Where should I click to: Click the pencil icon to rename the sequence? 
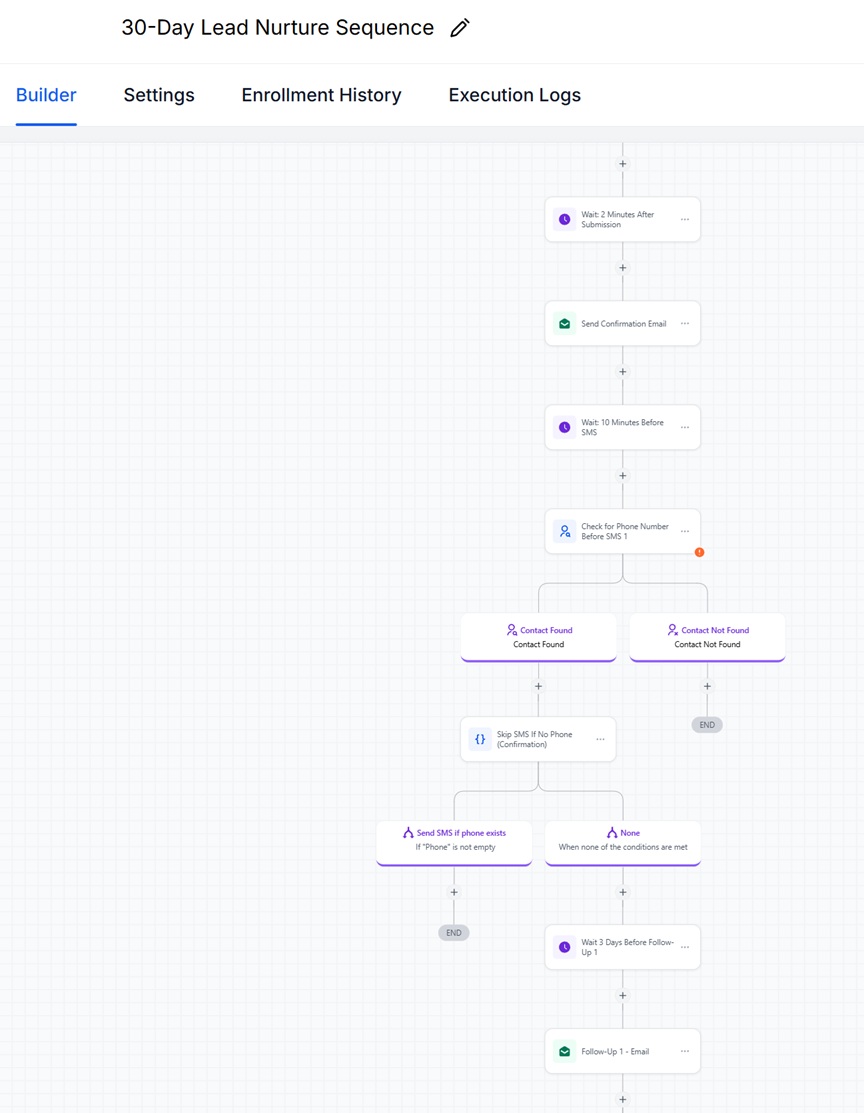(459, 27)
